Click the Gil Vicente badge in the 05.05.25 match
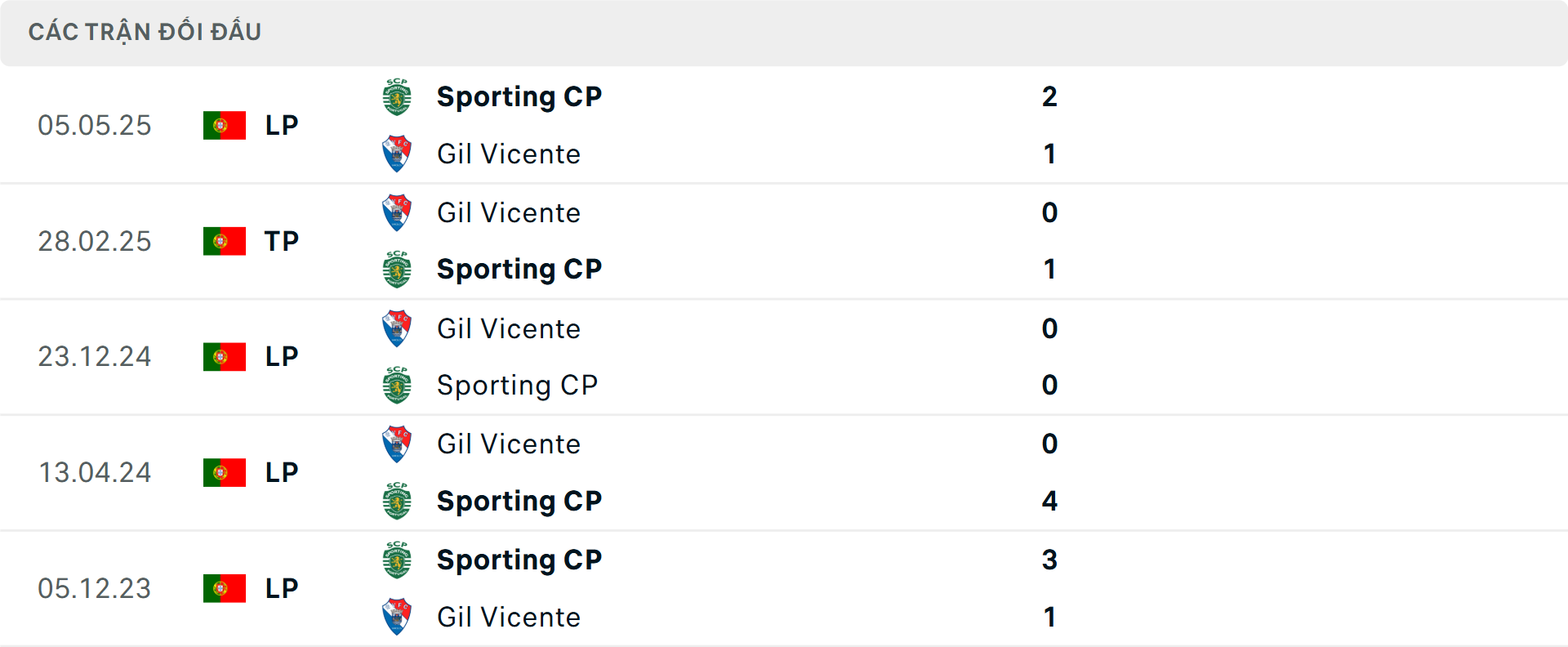The height and width of the screenshot is (647, 1568). tap(397, 154)
